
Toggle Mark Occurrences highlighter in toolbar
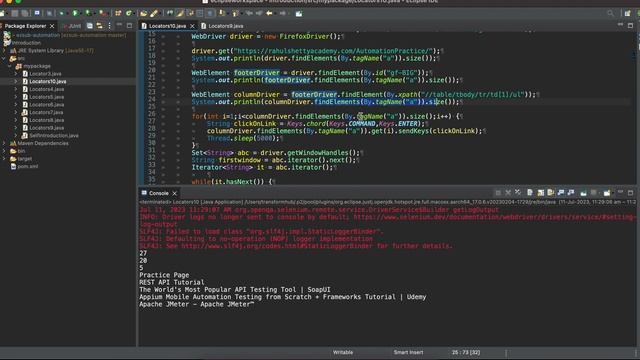[180, 13]
